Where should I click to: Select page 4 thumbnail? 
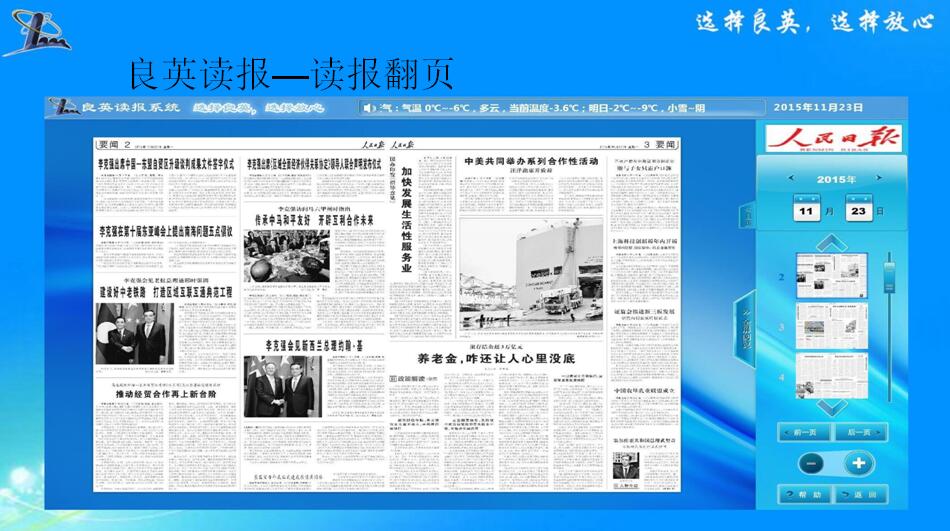[831, 377]
